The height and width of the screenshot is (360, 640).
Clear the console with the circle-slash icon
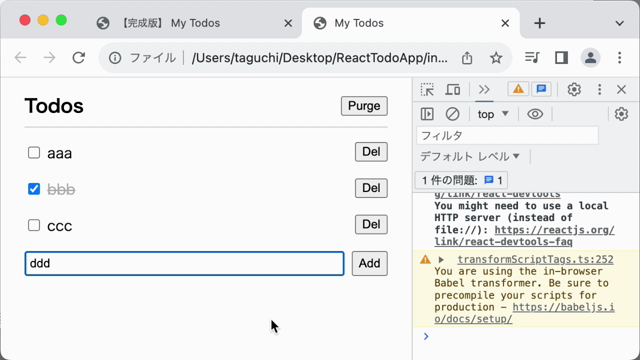point(452,114)
